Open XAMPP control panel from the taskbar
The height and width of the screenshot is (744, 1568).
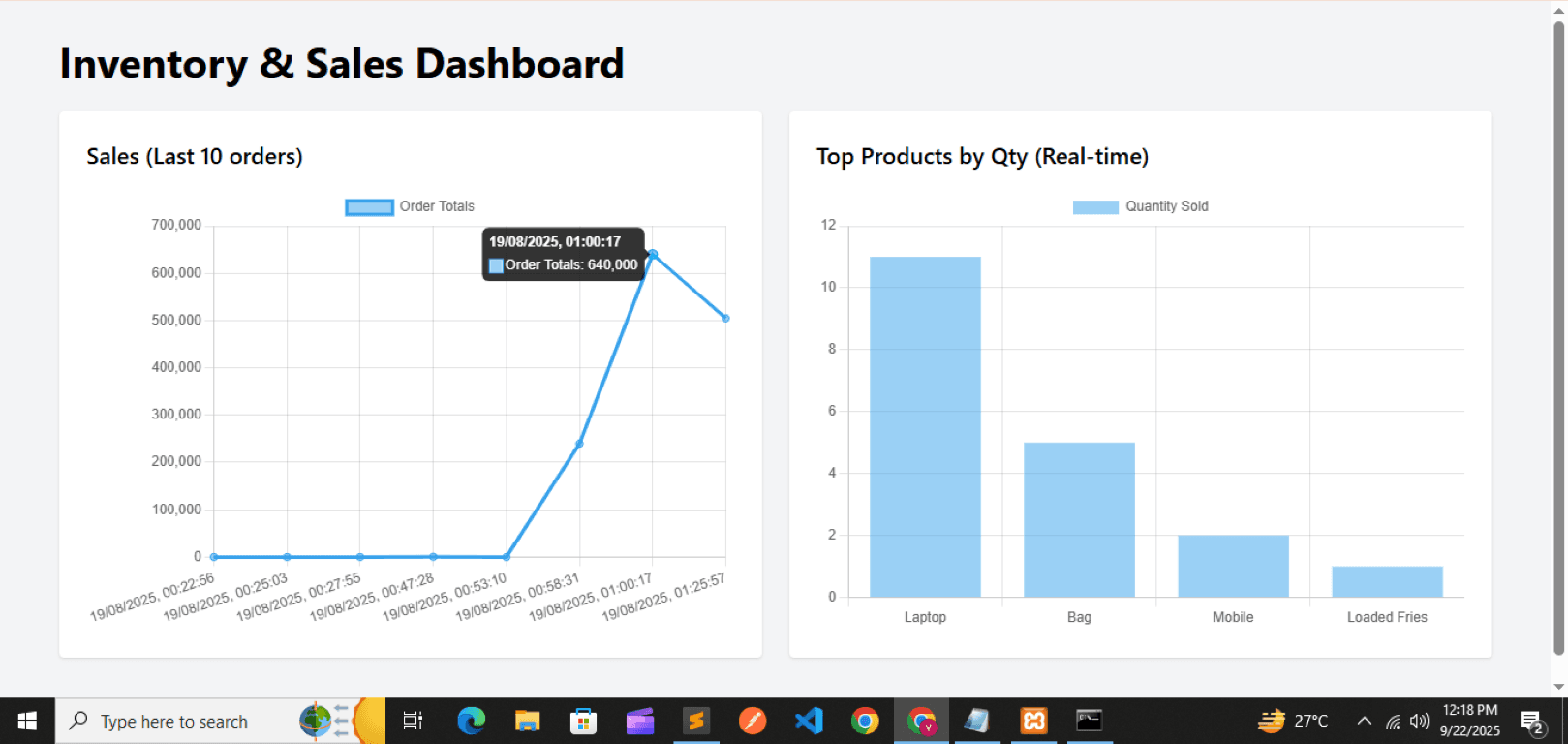pyautogui.click(x=1033, y=721)
